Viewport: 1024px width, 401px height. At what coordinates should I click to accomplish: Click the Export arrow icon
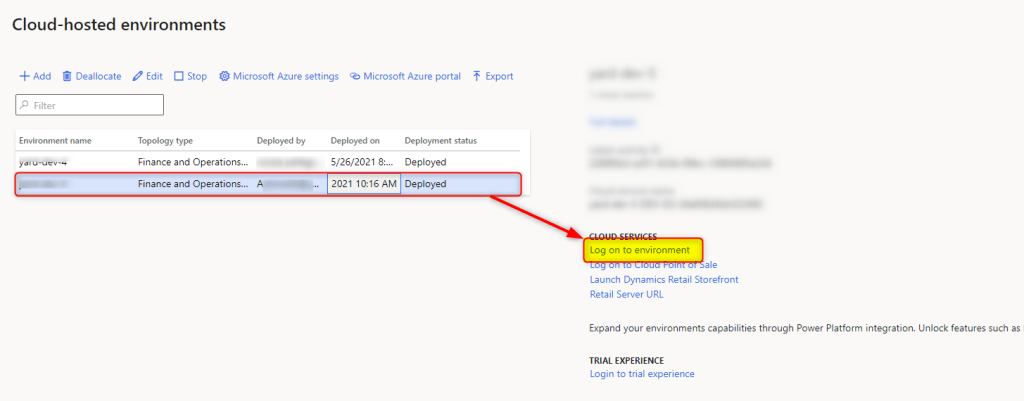pos(477,76)
